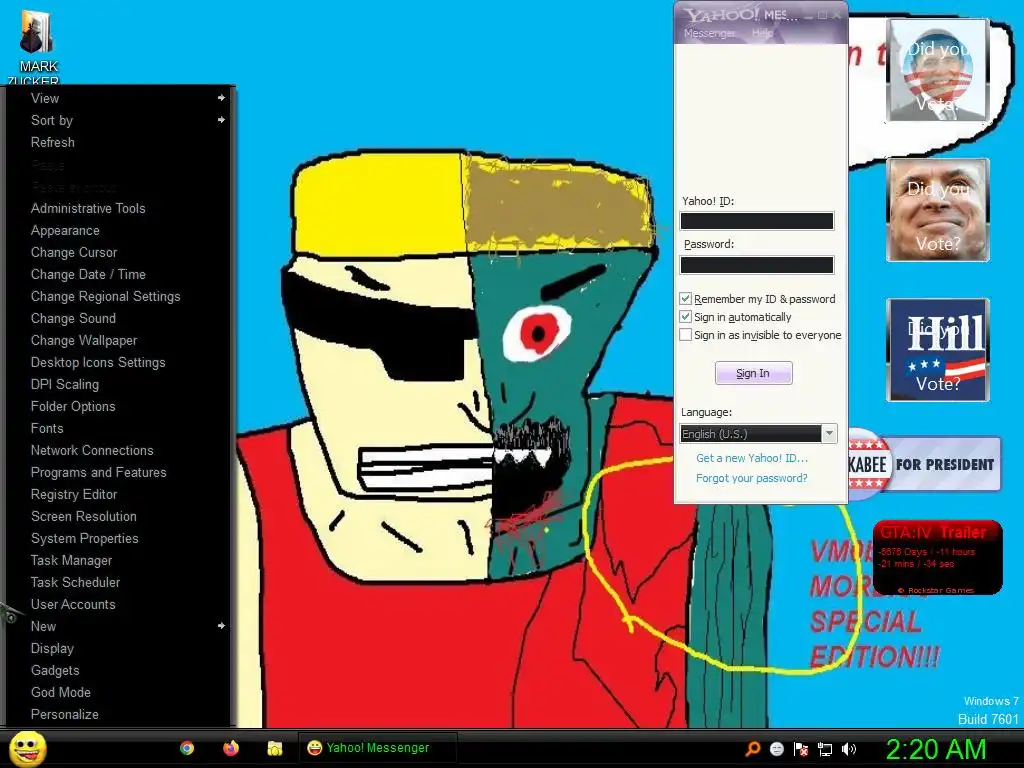This screenshot has width=1024, height=768.
Task: Select Change Sound menu entry
Action: pyautogui.click(x=119, y=318)
